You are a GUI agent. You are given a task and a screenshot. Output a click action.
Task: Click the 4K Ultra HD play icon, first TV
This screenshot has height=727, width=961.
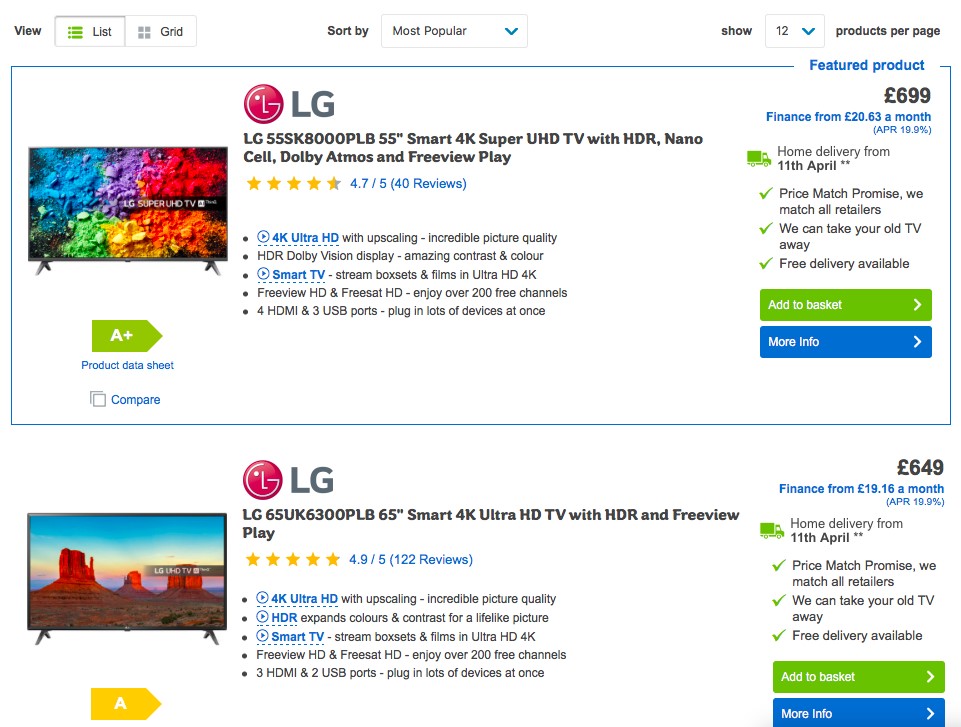[x=263, y=237]
